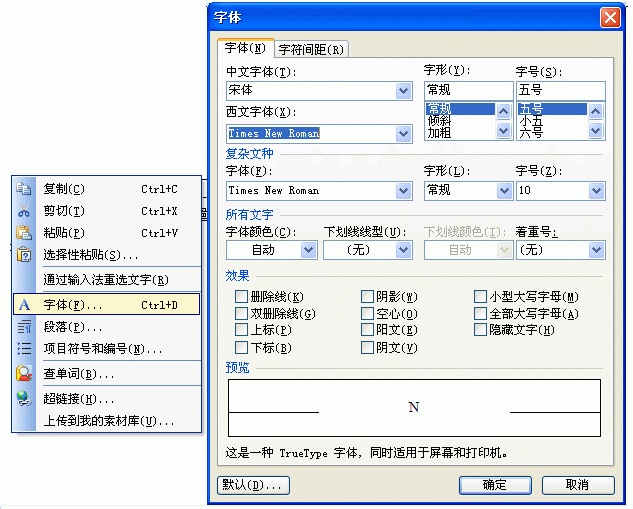Click the Paste Special icon
This screenshot has width=633, height=509.
pyautogui.click(x=25, y=255)
